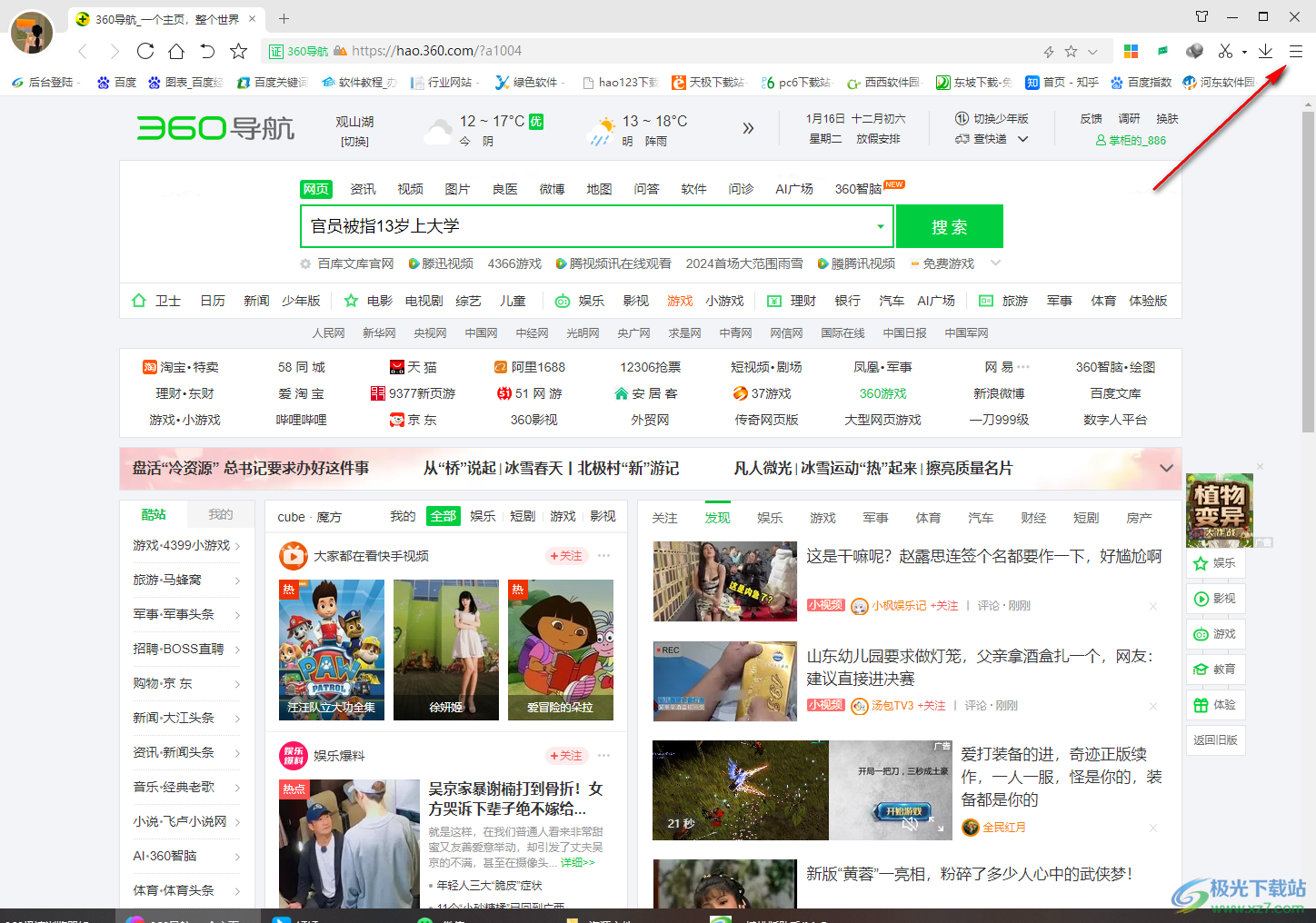The height and width of the screenshot is (923, 1316).
Task: Expand the search suggestions dropdown arrow
Action: (x=880, y=226)
